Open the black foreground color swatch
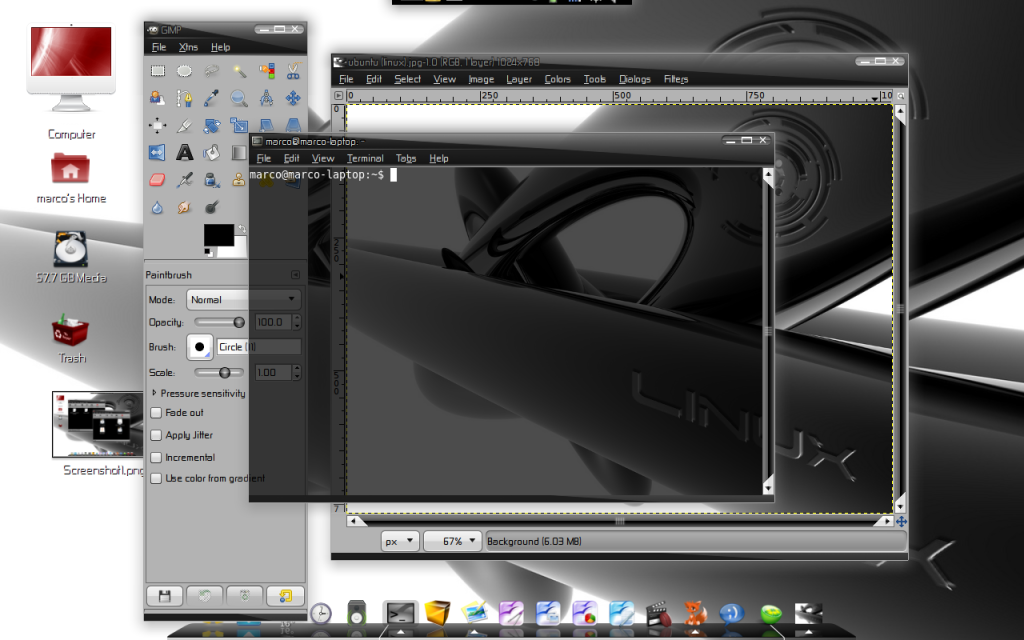The image size is (1024, 640). 219,235
